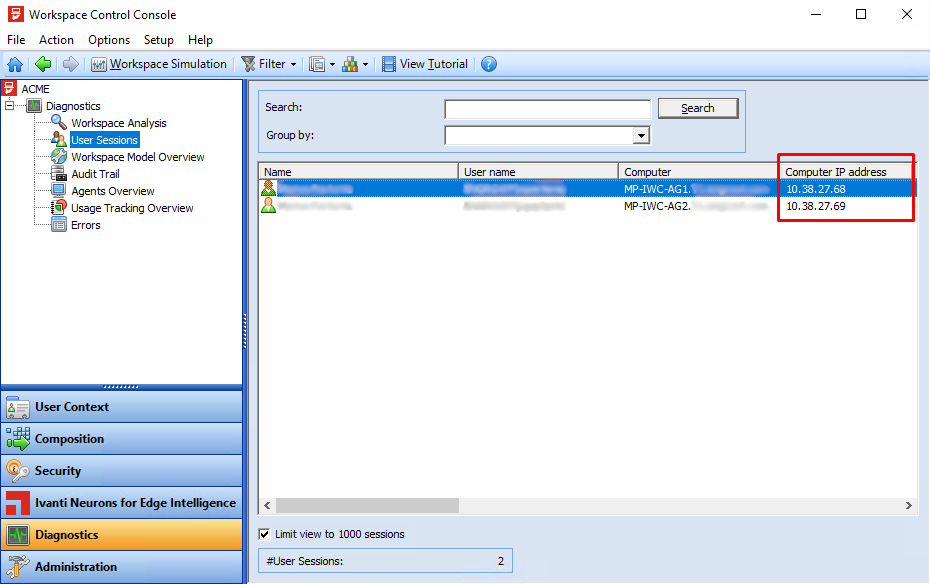Click MP-IWC-AG1 computer cell
This screenshot has width=930, height=584.
pos(697,189)
